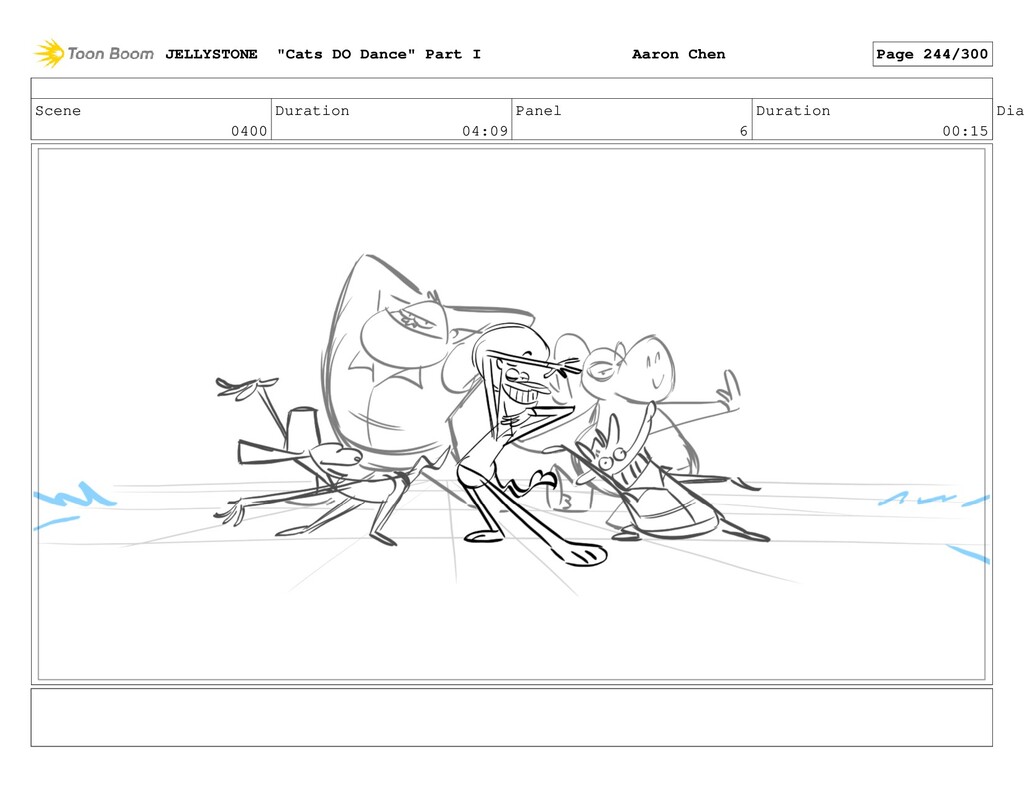
Task: Click the Page 244/300 indicator box
Action: pos(932,54)
